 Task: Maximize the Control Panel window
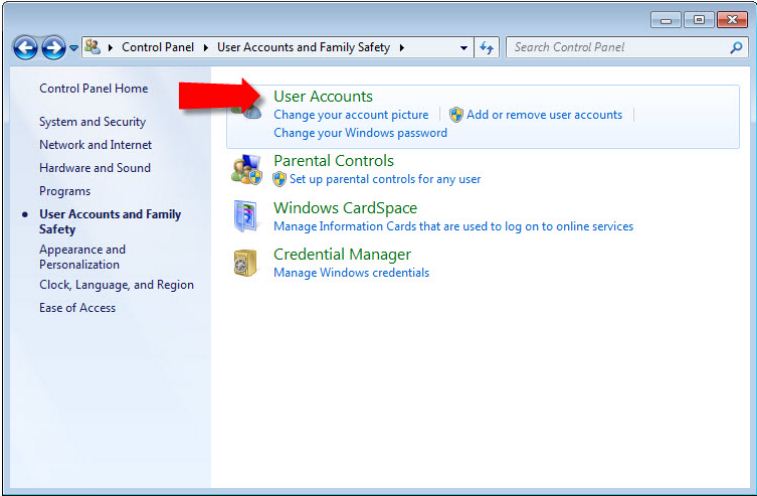(x=699, y=20)
